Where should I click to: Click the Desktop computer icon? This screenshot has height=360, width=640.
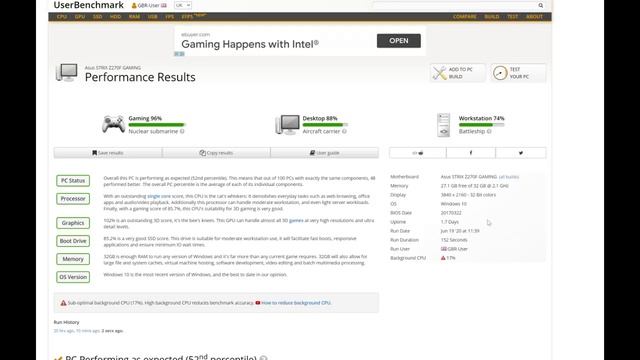coord(287,124)
